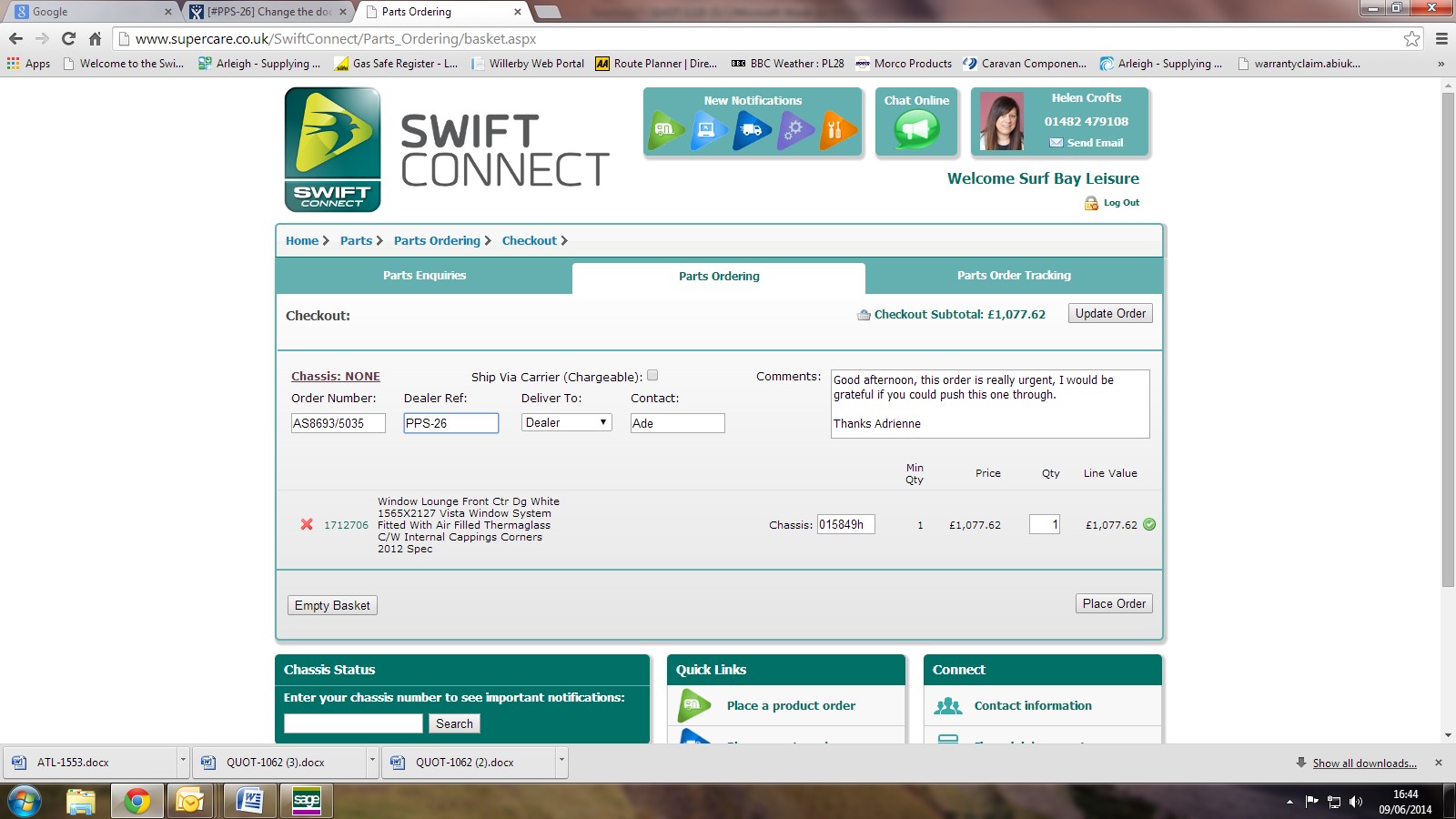
Task: Click into the Comments text box
Action: [990, 404]
